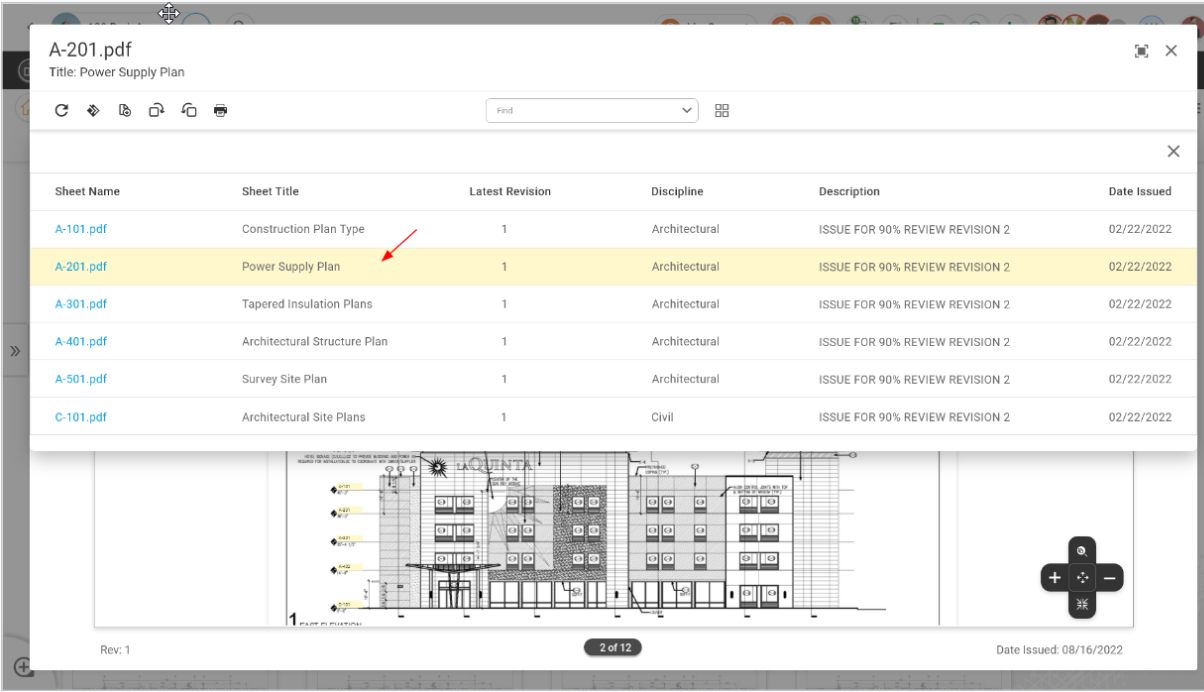The image size is (1204, 692).
Task: Click the east elevation drawing preview
Action: click(613, 538)
